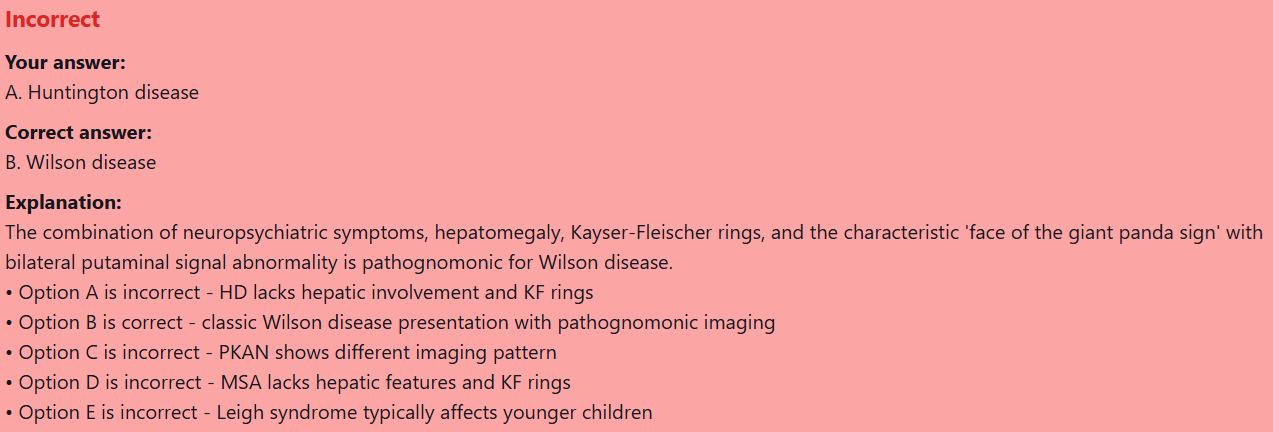Select the 'Option C is incorrect' bullet line

pyautogui.click(x=281, y=353)
